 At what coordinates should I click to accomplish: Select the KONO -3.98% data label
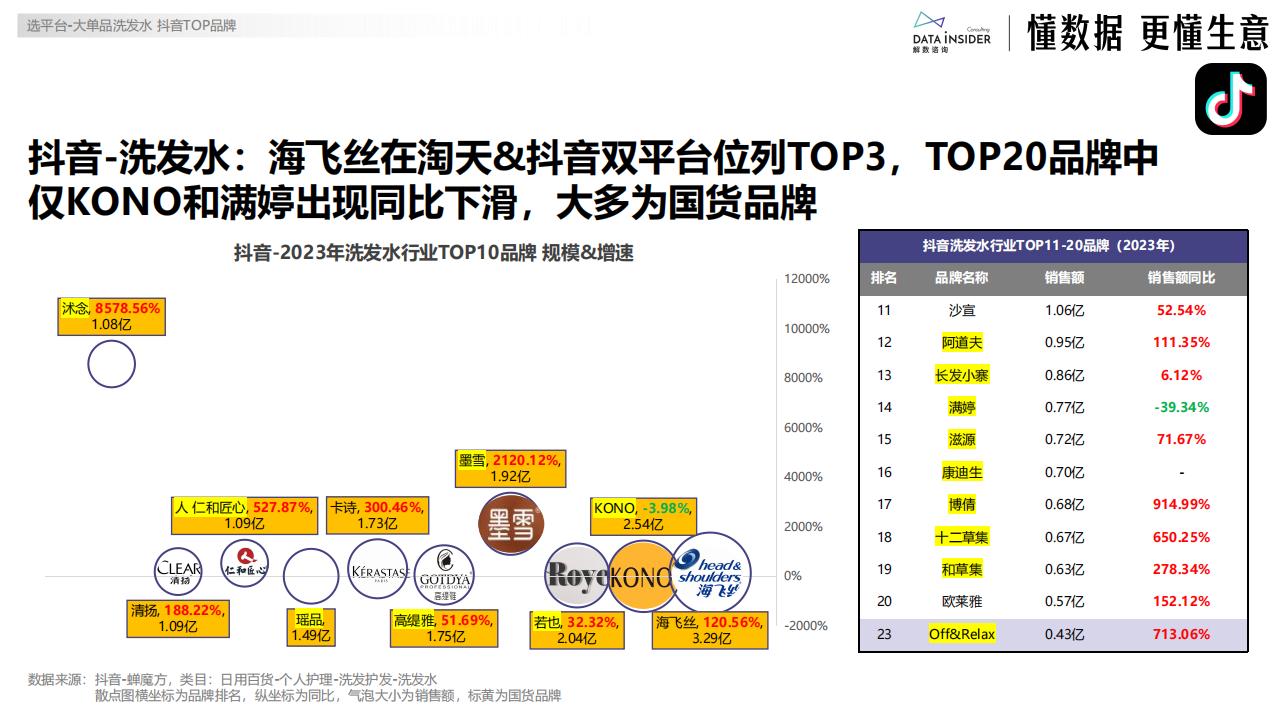[x=642, y=516]
